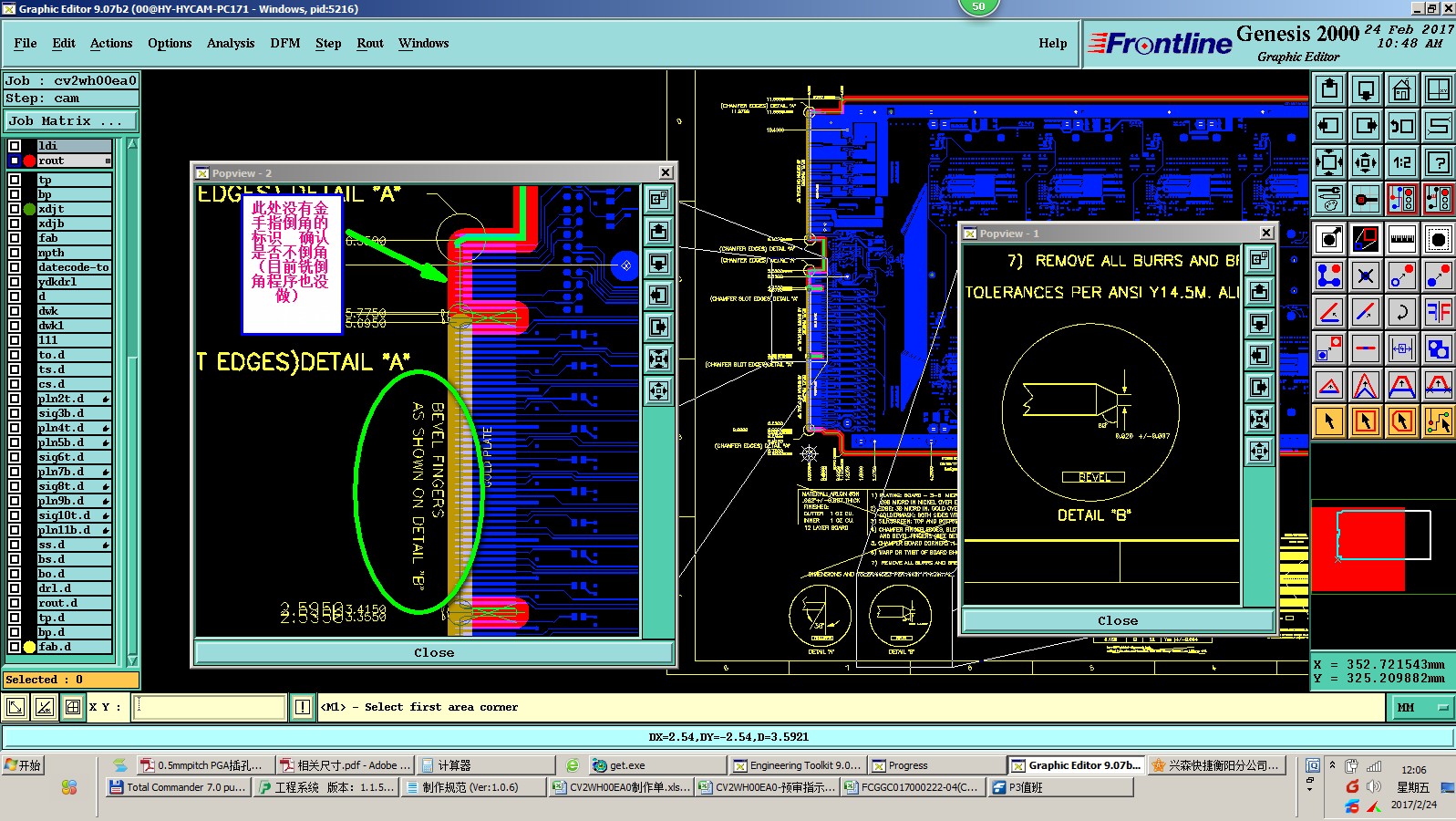Click the delete feature X icon

(1366, 275)
